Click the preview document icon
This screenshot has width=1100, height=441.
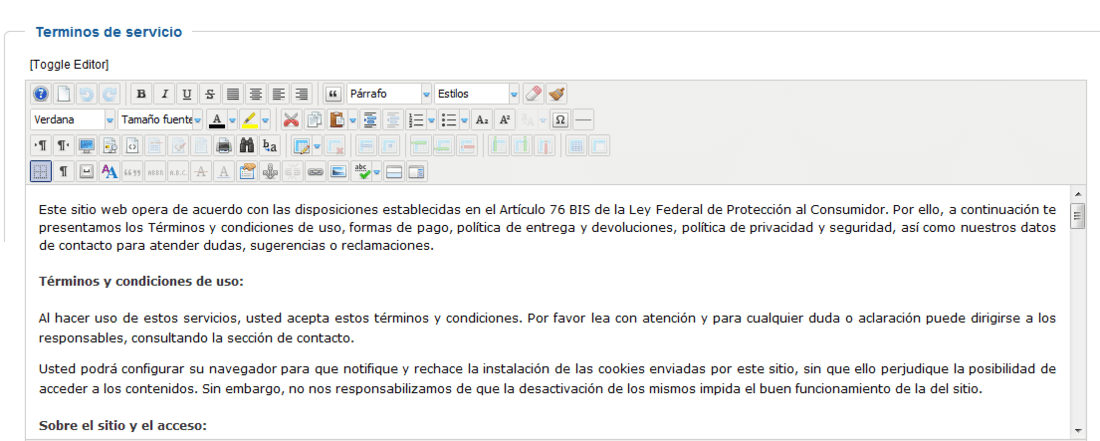(110, 146)
